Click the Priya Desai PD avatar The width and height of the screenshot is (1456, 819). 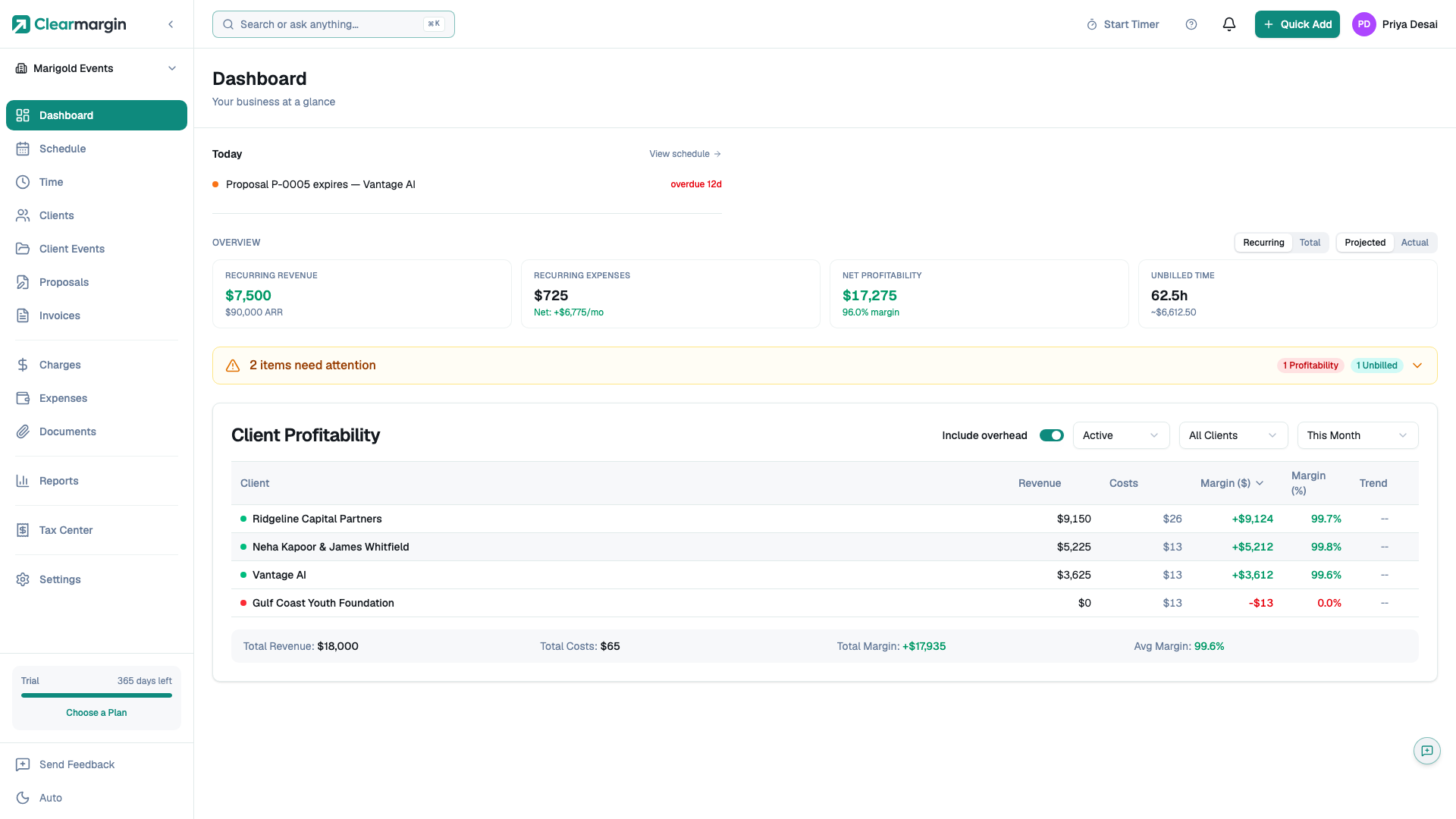[1363, 24]
